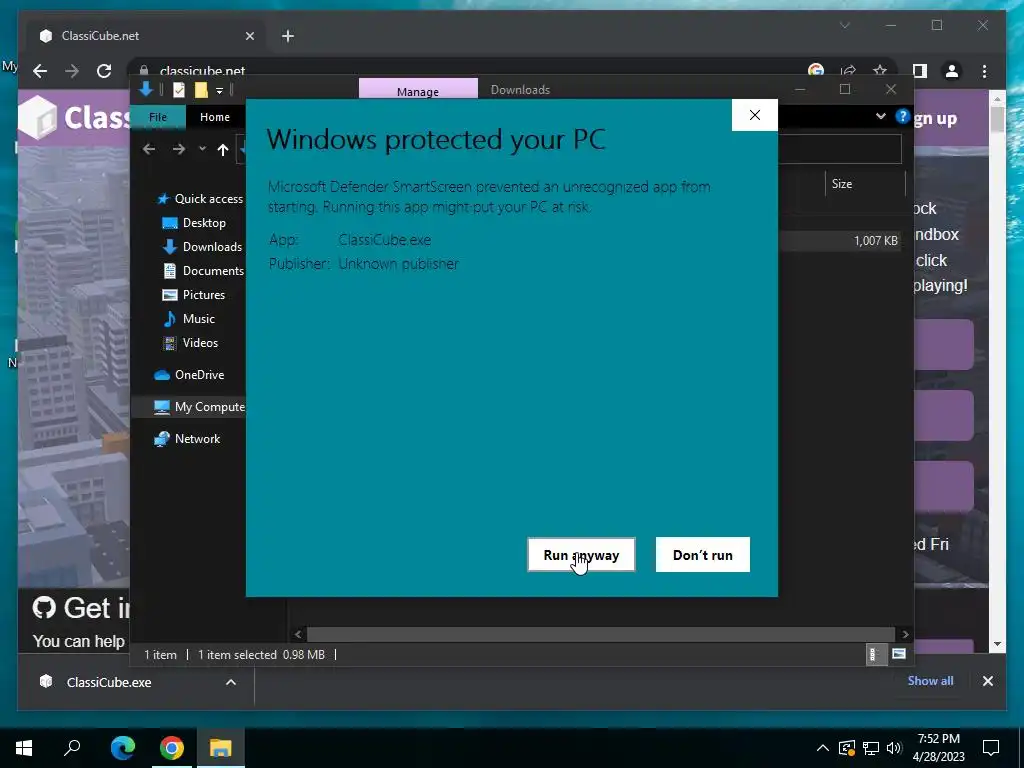Go up one folder level
The image size is (1024, 768).
[x=223, y=150]
